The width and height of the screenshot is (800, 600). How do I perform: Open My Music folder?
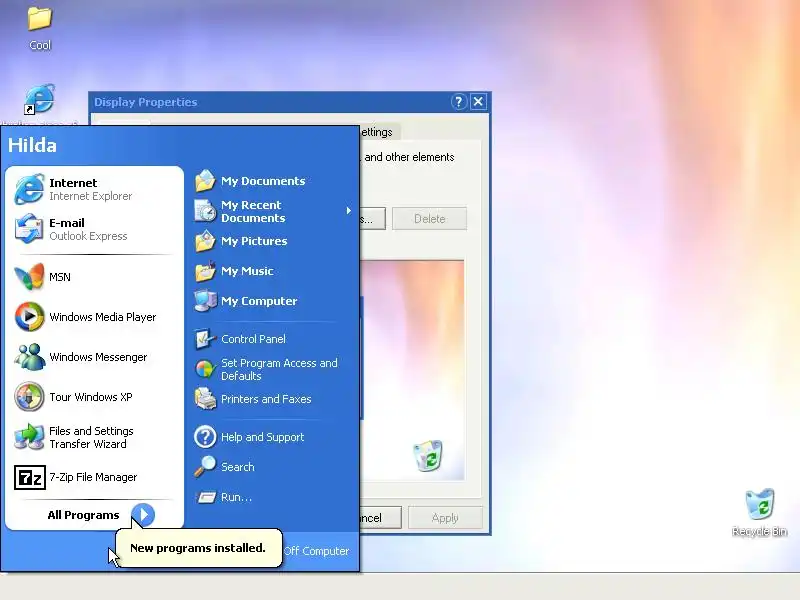(x=271, y=271)
